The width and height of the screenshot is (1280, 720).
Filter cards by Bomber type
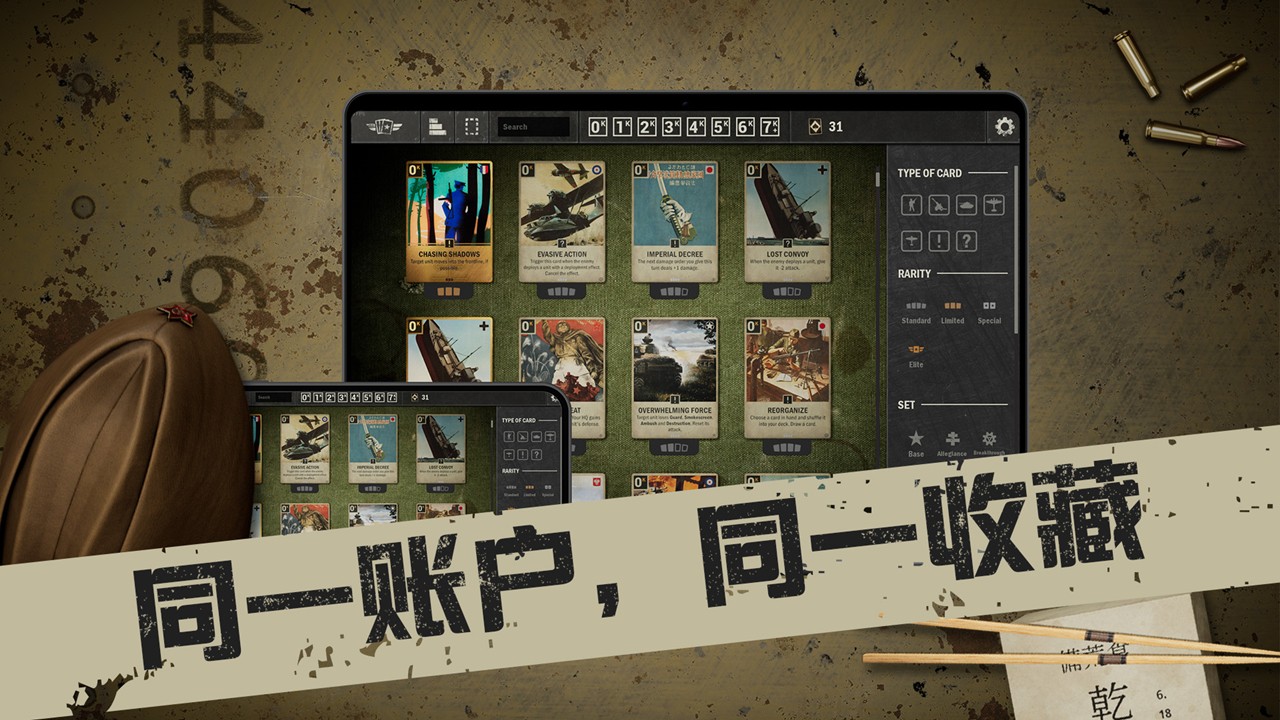point(994,204)
